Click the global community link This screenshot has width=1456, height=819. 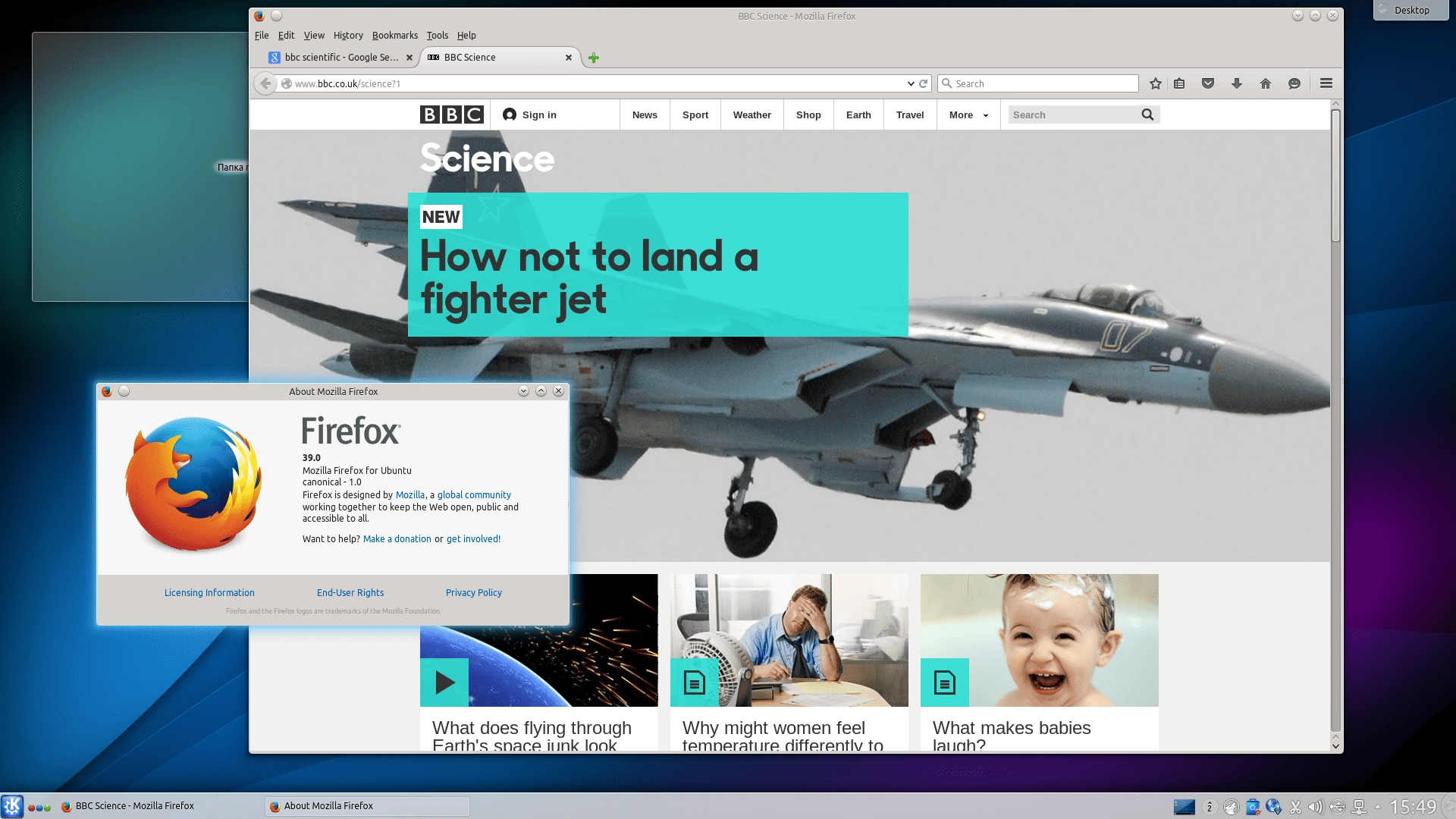(x=474, y=495)
